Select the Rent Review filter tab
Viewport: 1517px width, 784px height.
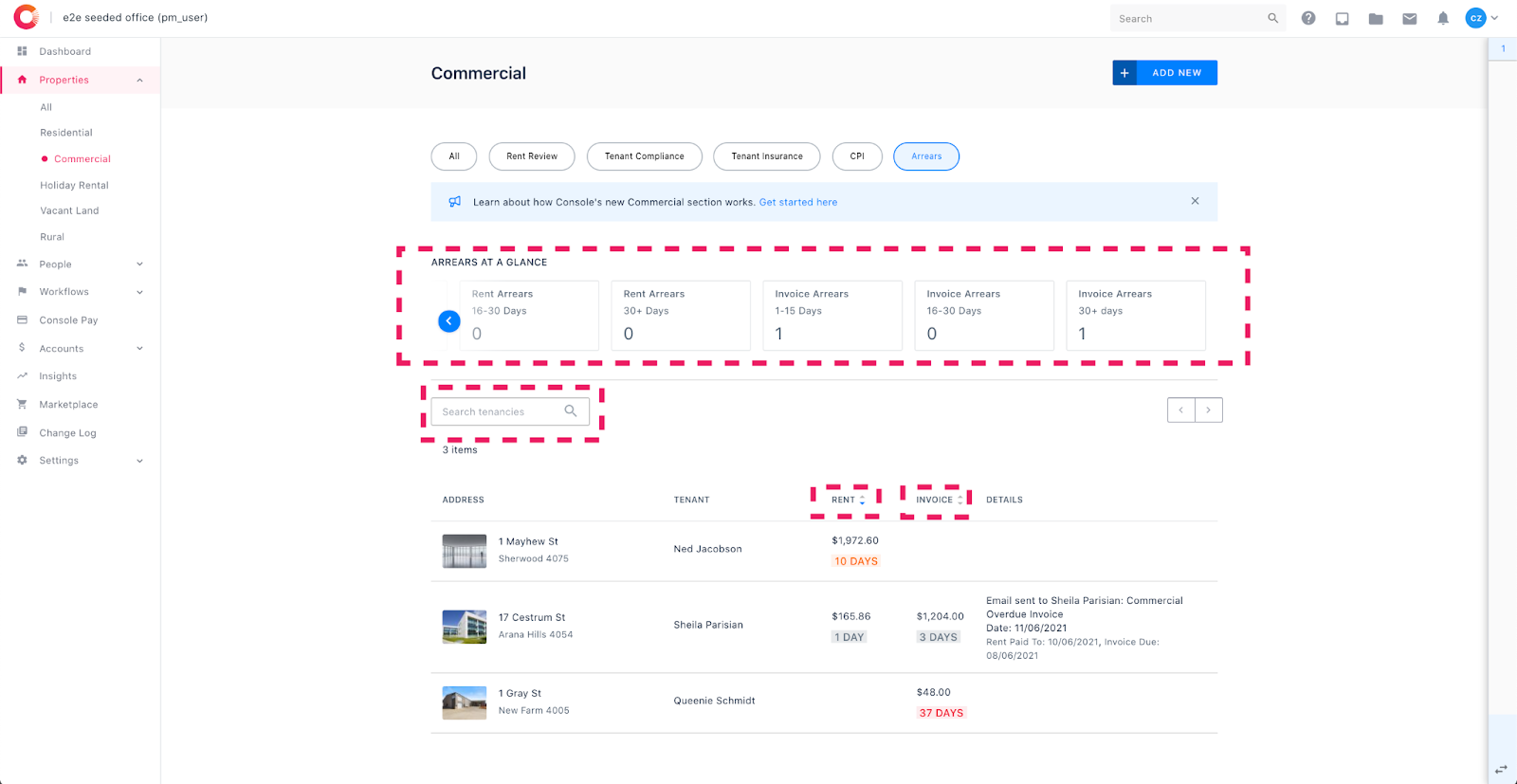[532, 156]
